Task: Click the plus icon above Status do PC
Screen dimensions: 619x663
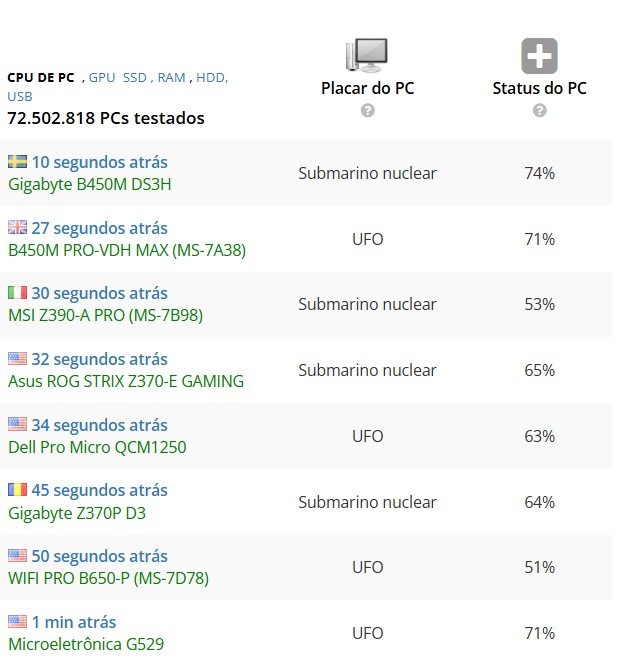Action: point(539,56)
